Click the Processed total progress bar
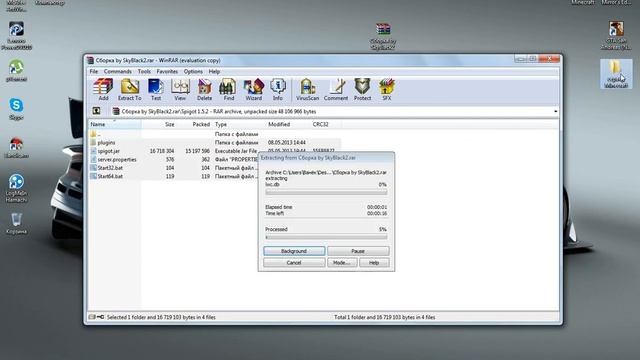The width and height of the screenshot is (640, 360). [326, 237]
